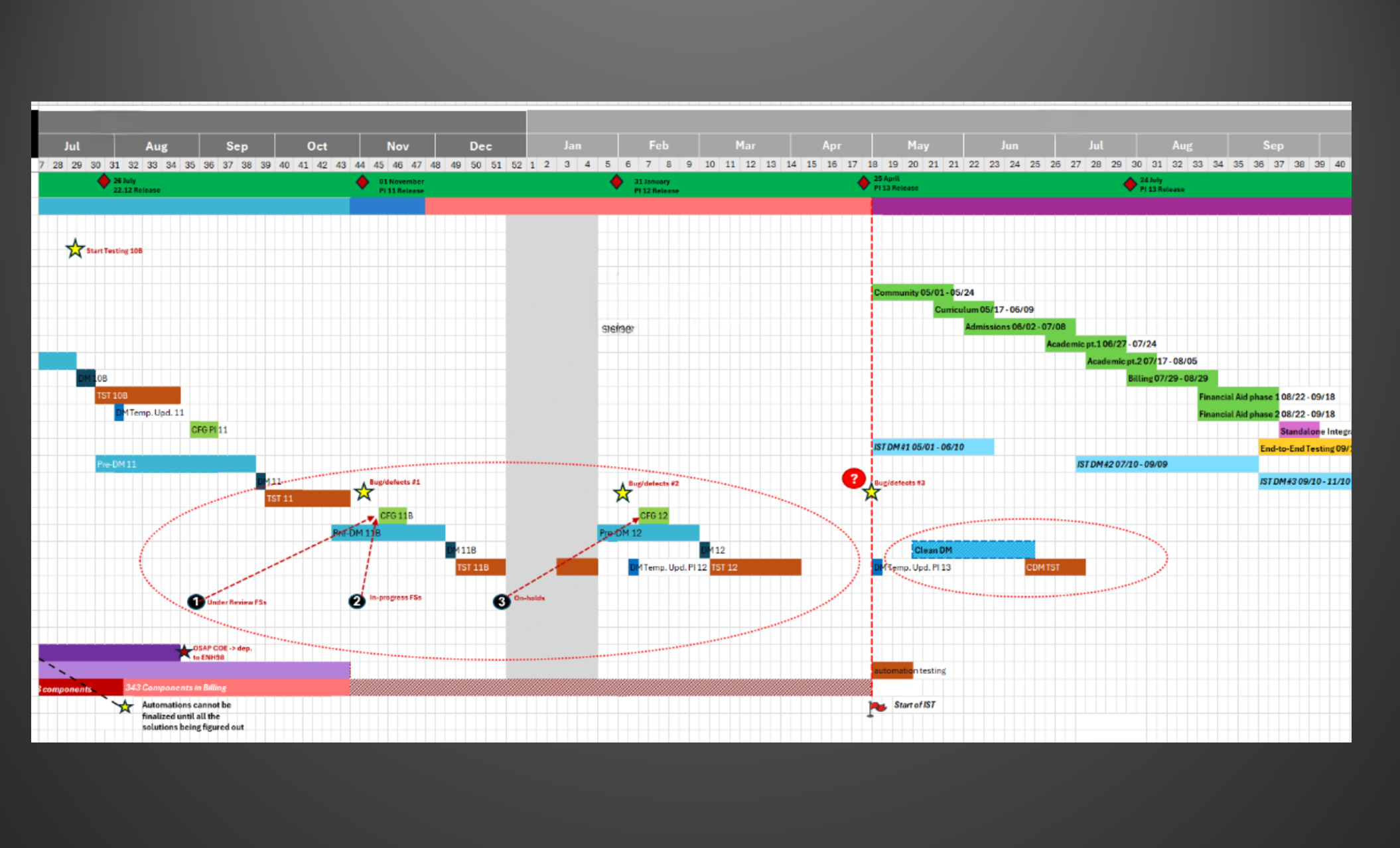Screen dimensions: 1400x848
Task: Click the Start Testing 10B star
Action: point(75,249)
